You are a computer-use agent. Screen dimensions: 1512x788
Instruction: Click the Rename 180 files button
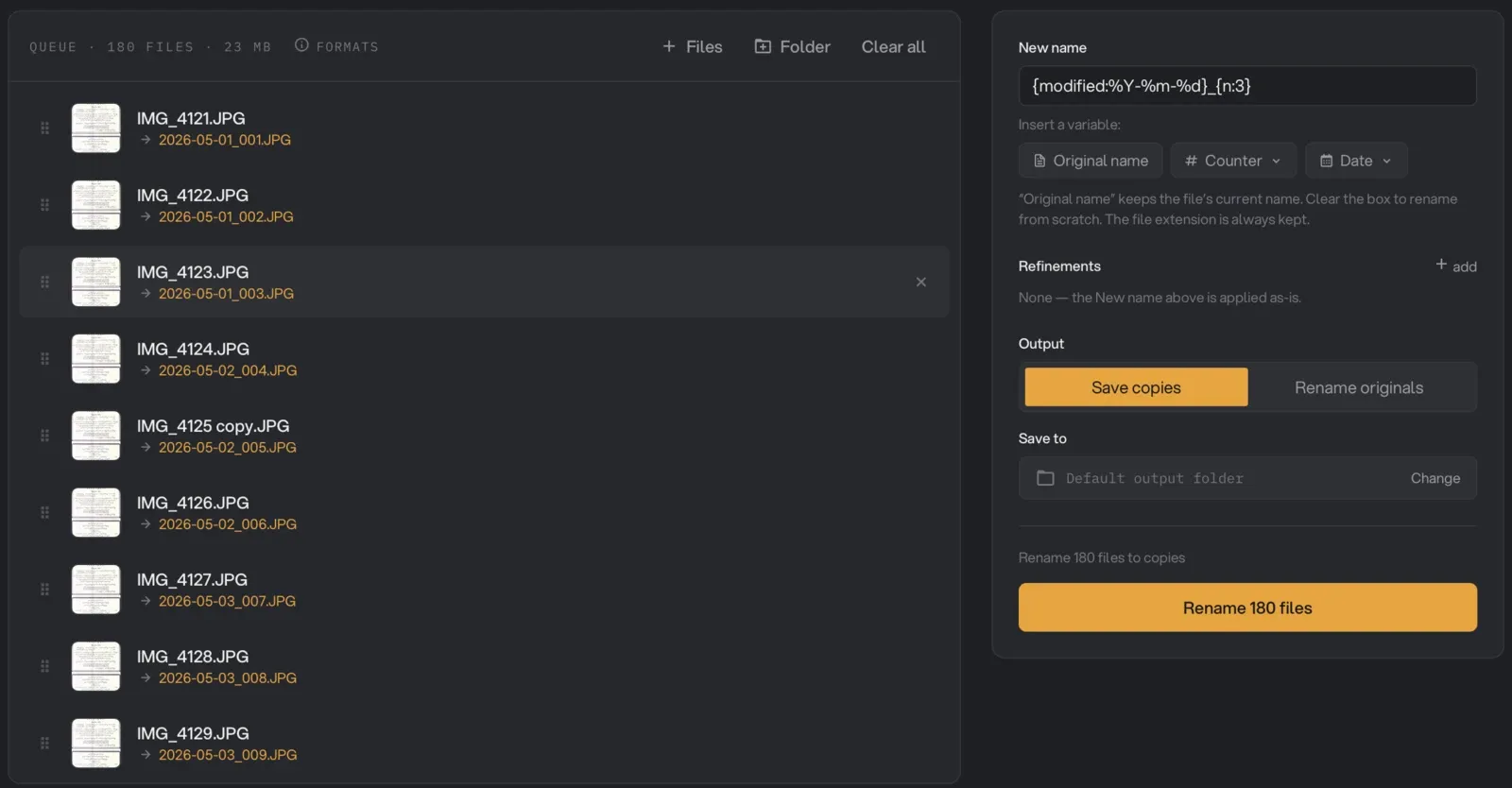tap(1247, 608)
